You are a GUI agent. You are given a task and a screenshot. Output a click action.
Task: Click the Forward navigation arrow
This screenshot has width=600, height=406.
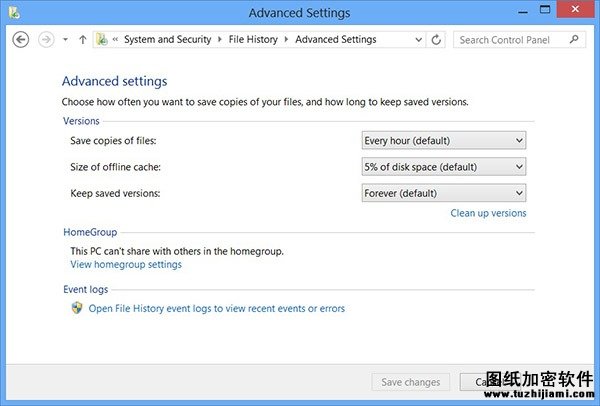click(46, 39)
